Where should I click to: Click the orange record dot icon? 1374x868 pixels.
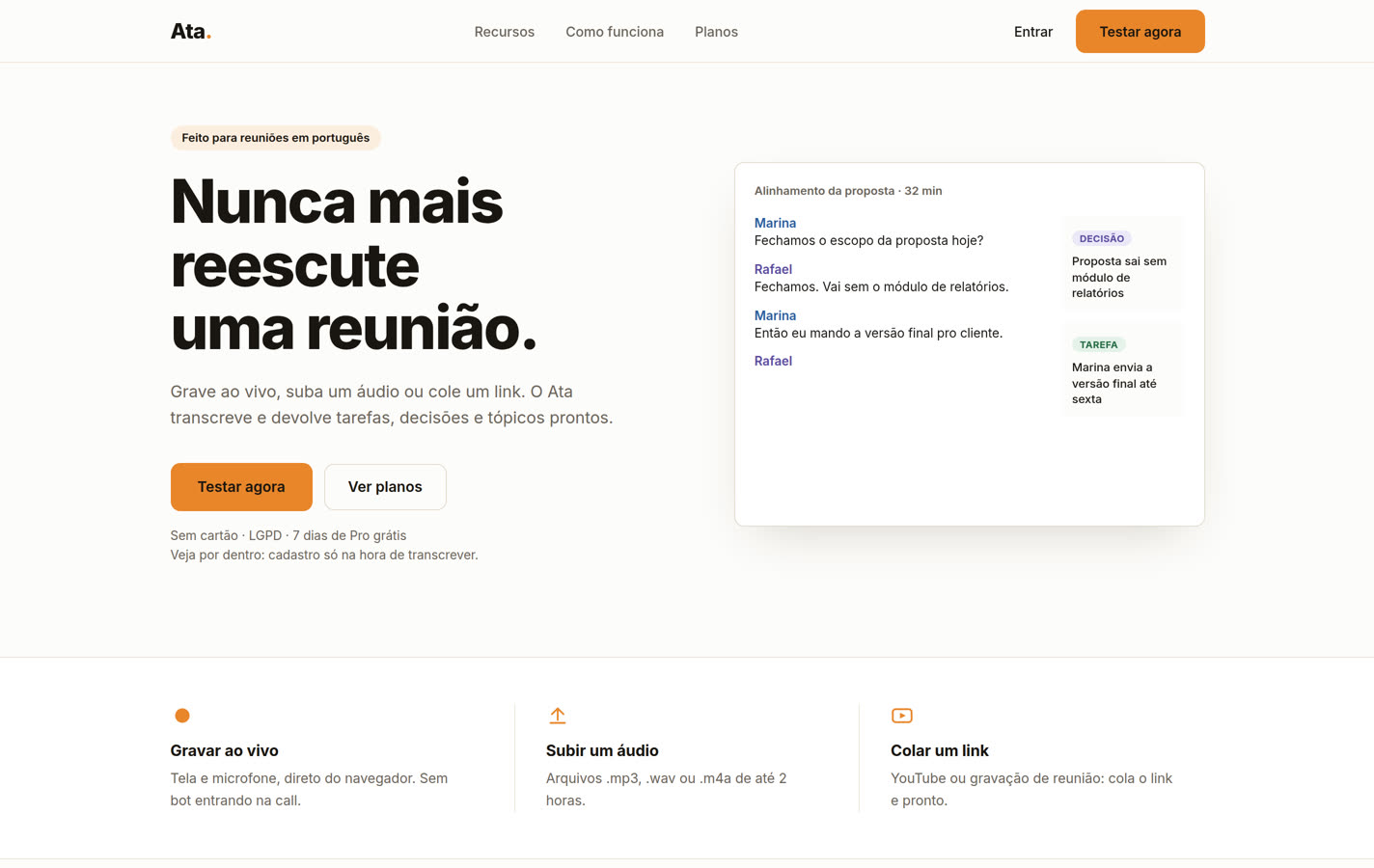pyautogui.click(x=182, y=716)
